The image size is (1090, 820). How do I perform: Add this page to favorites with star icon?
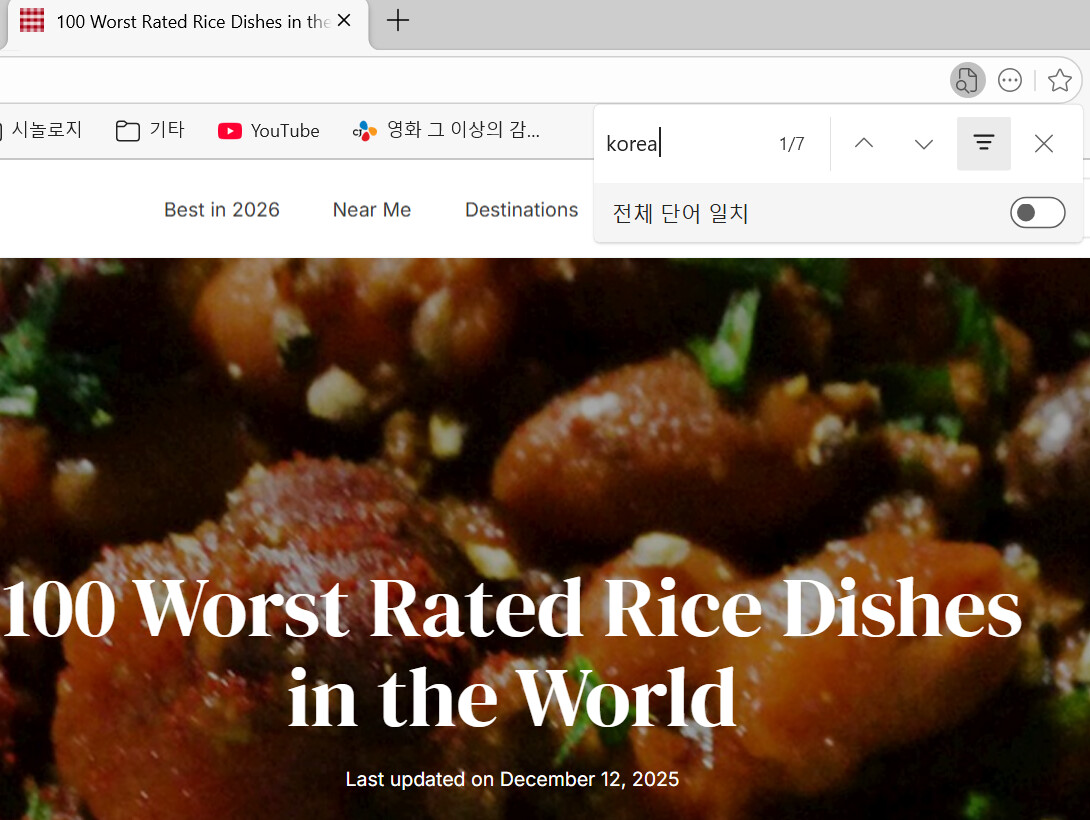(1059, 81)
